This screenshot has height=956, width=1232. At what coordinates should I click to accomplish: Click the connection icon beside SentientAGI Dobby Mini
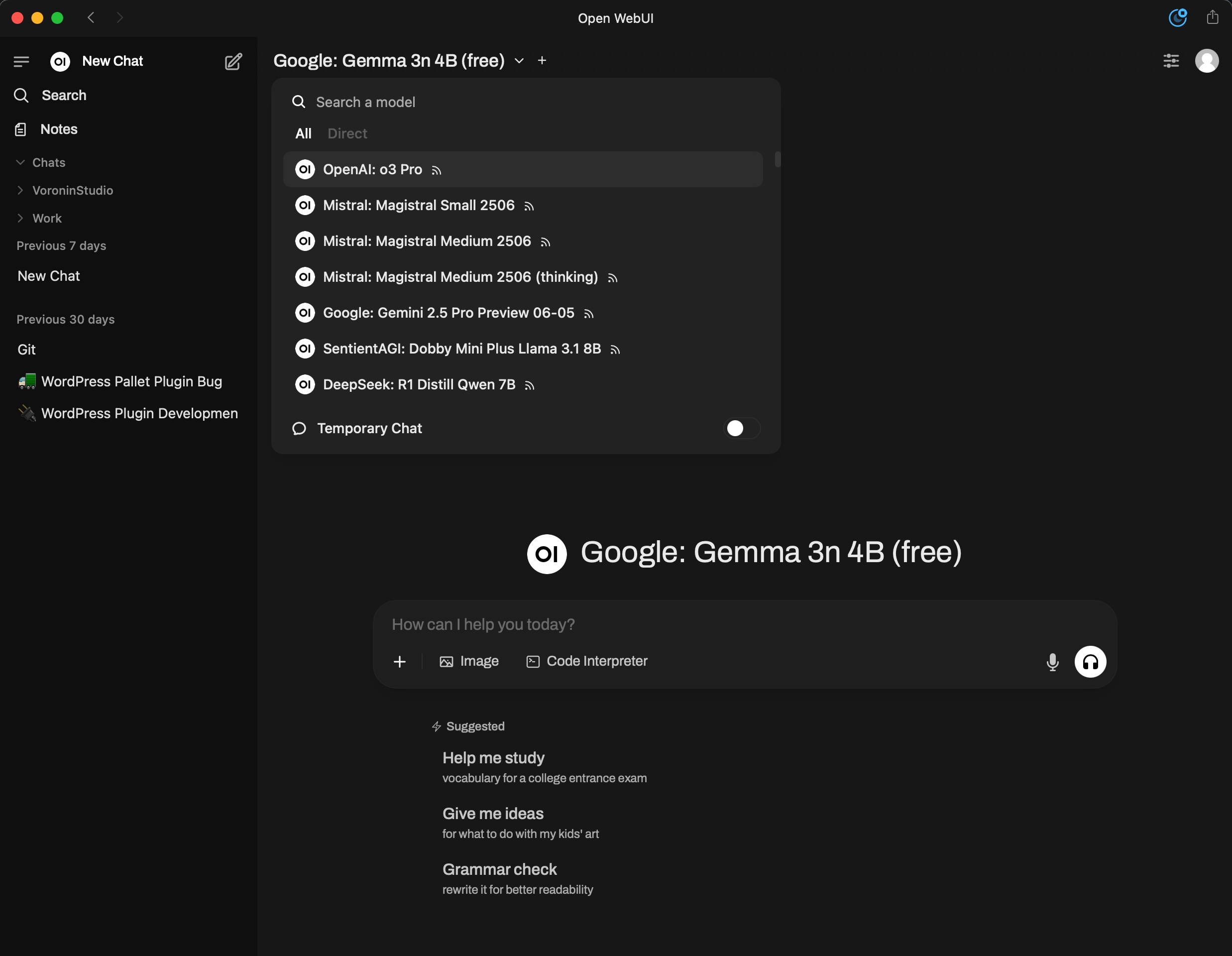615,350
